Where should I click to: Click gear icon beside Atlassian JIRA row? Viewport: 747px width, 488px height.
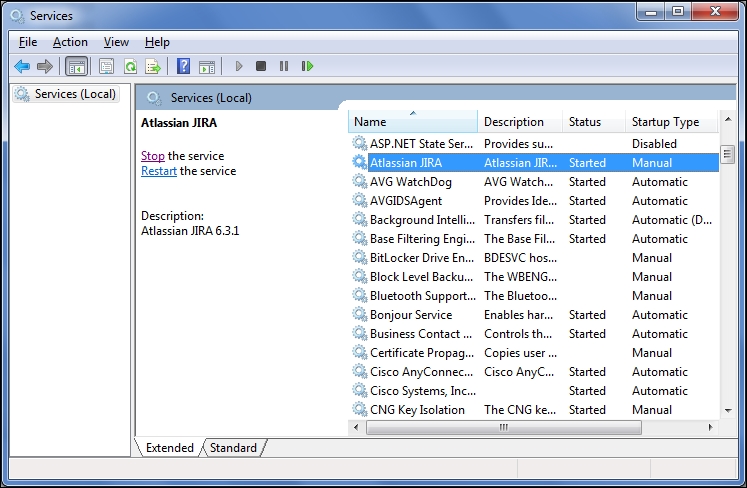[359, 162]
